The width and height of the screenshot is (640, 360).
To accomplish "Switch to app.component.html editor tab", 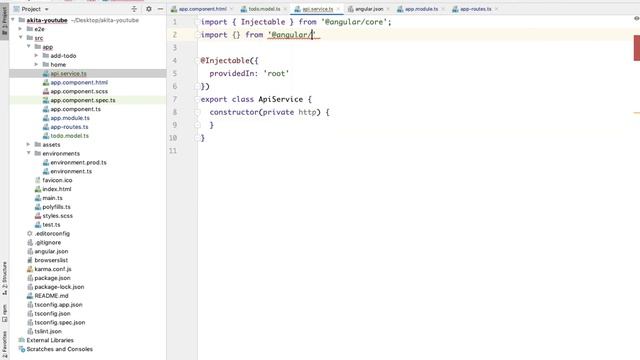I will (x=202, y=9).
